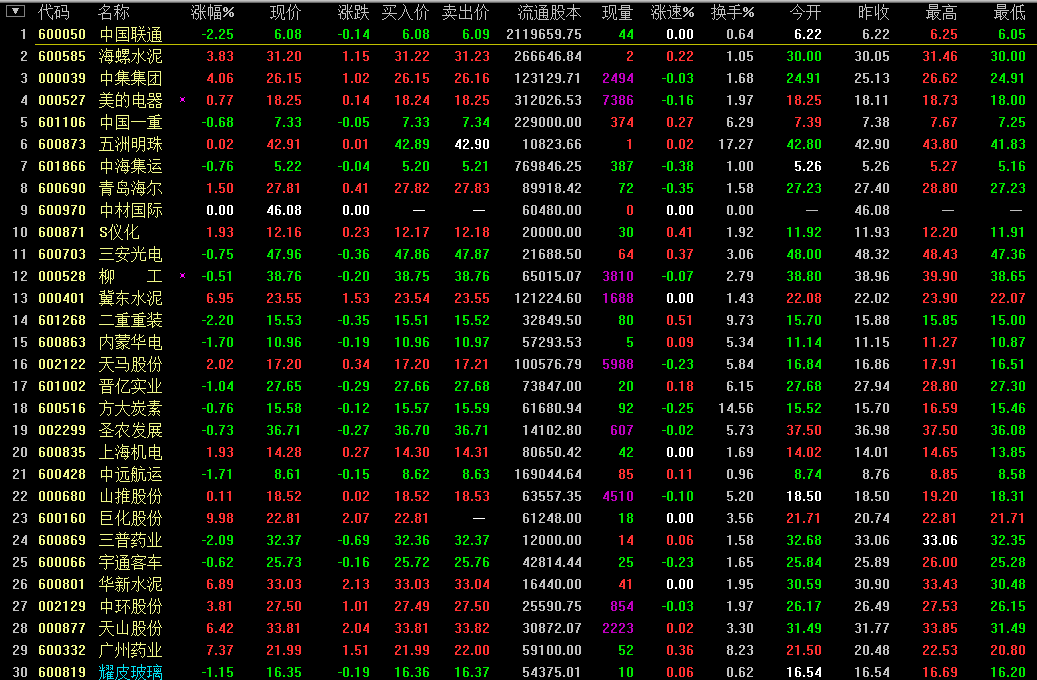Select the stock name 天马股份

[x=130, y=364]
